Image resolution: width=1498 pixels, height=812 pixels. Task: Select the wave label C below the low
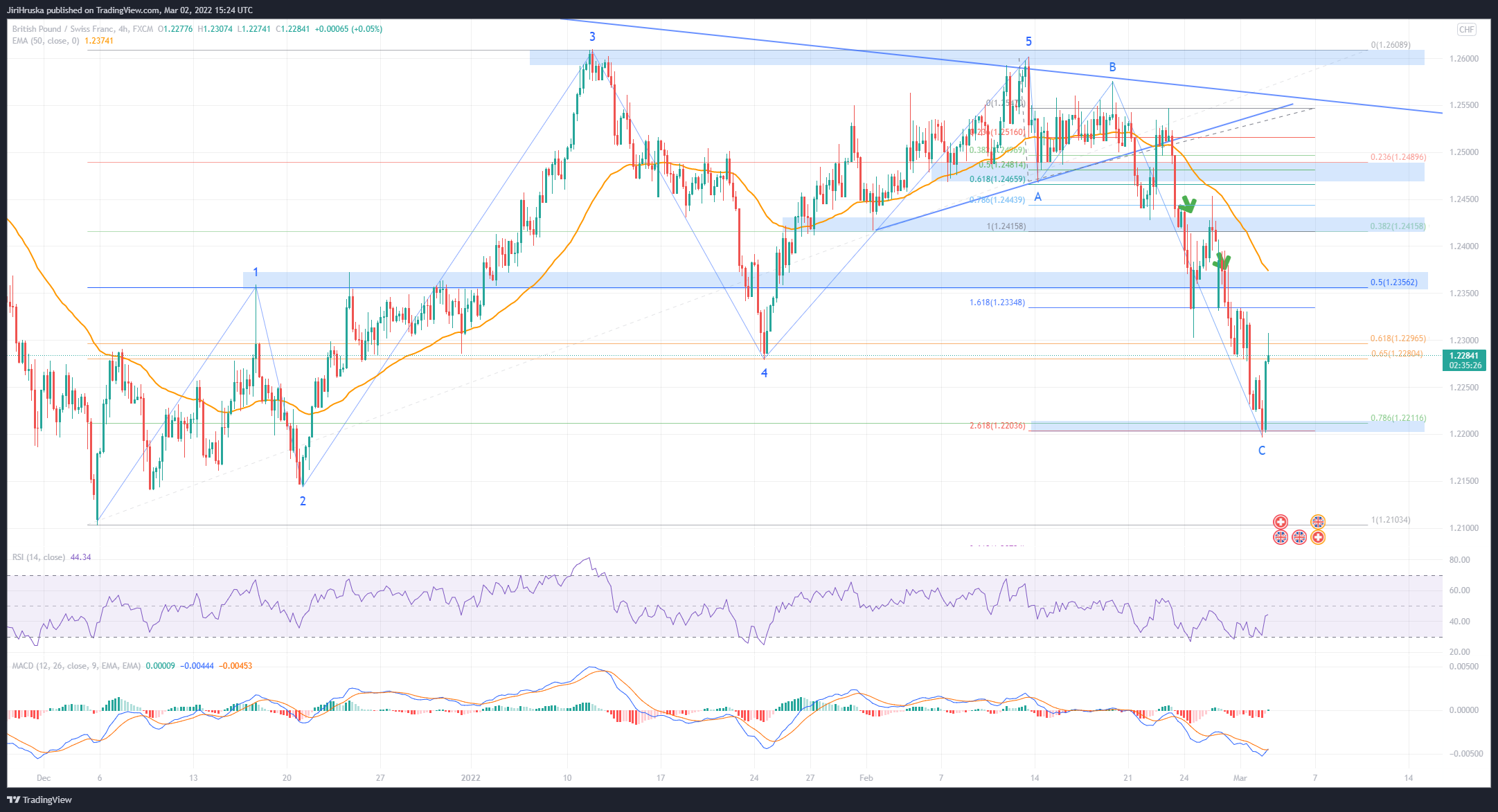(x=1262, y=451)
